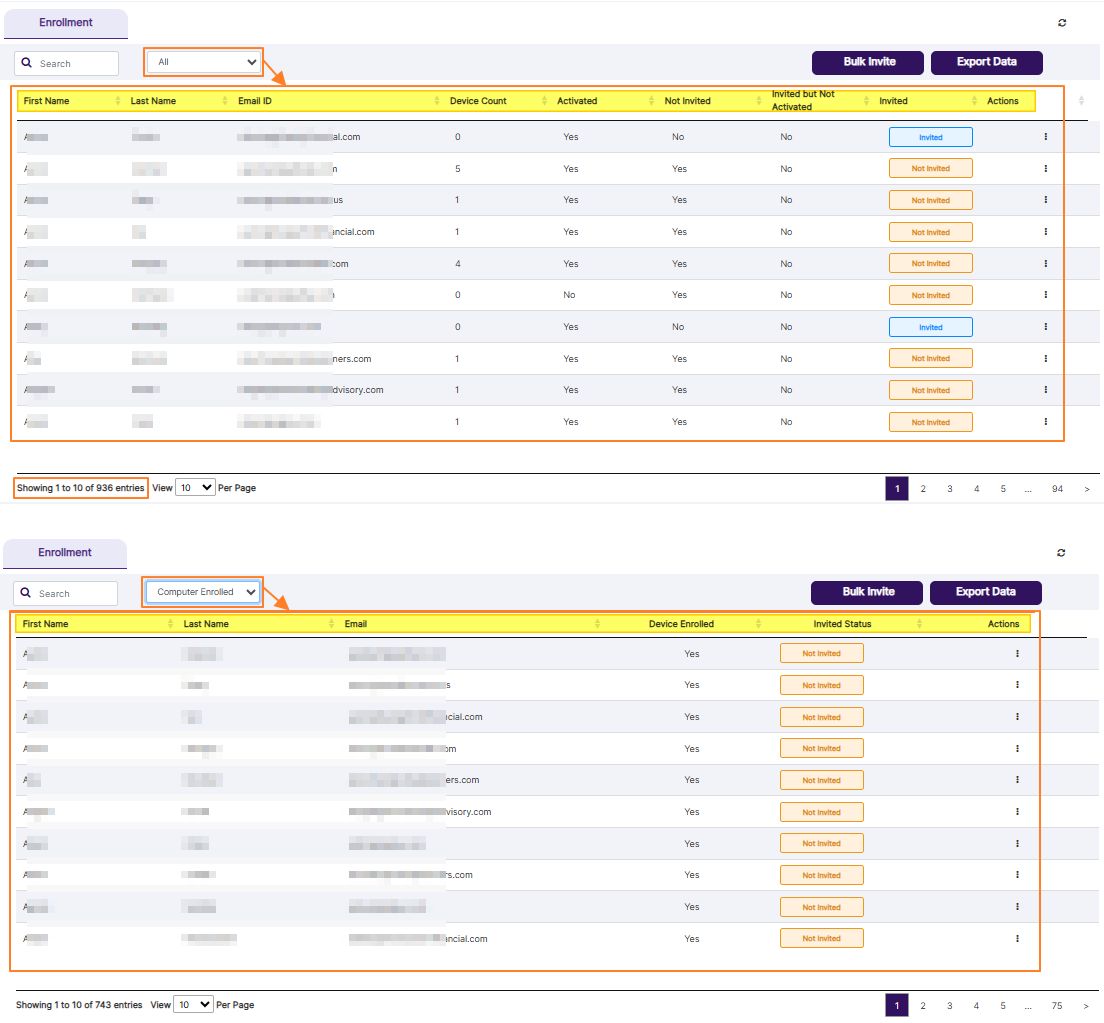
Task: Click the search magnifier icon
Action: [26, 63]
